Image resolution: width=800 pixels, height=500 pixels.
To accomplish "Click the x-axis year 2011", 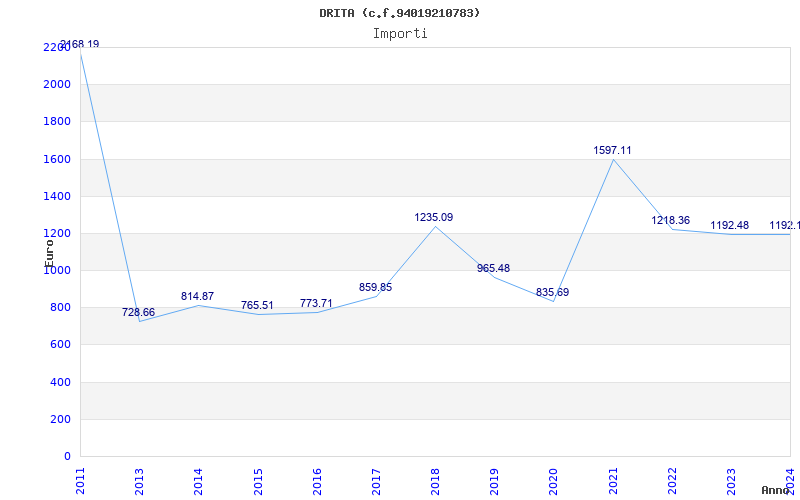I will [x=80, y=481].
